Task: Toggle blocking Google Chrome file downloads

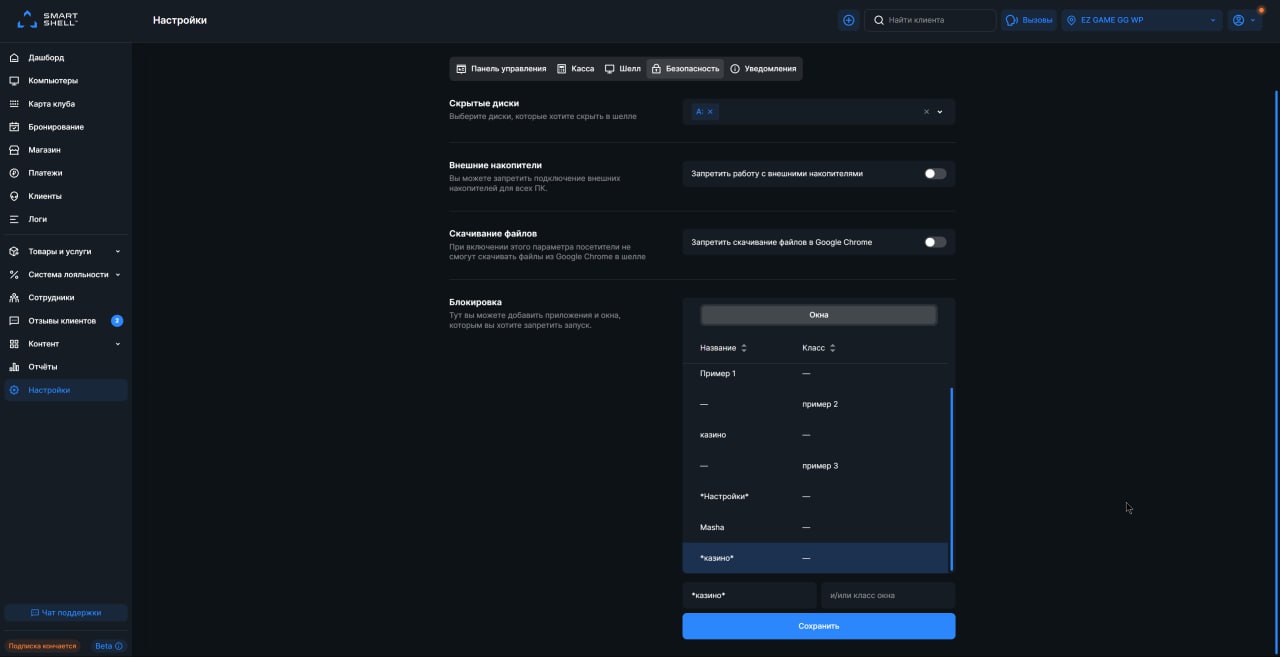Action: [934, 242]
